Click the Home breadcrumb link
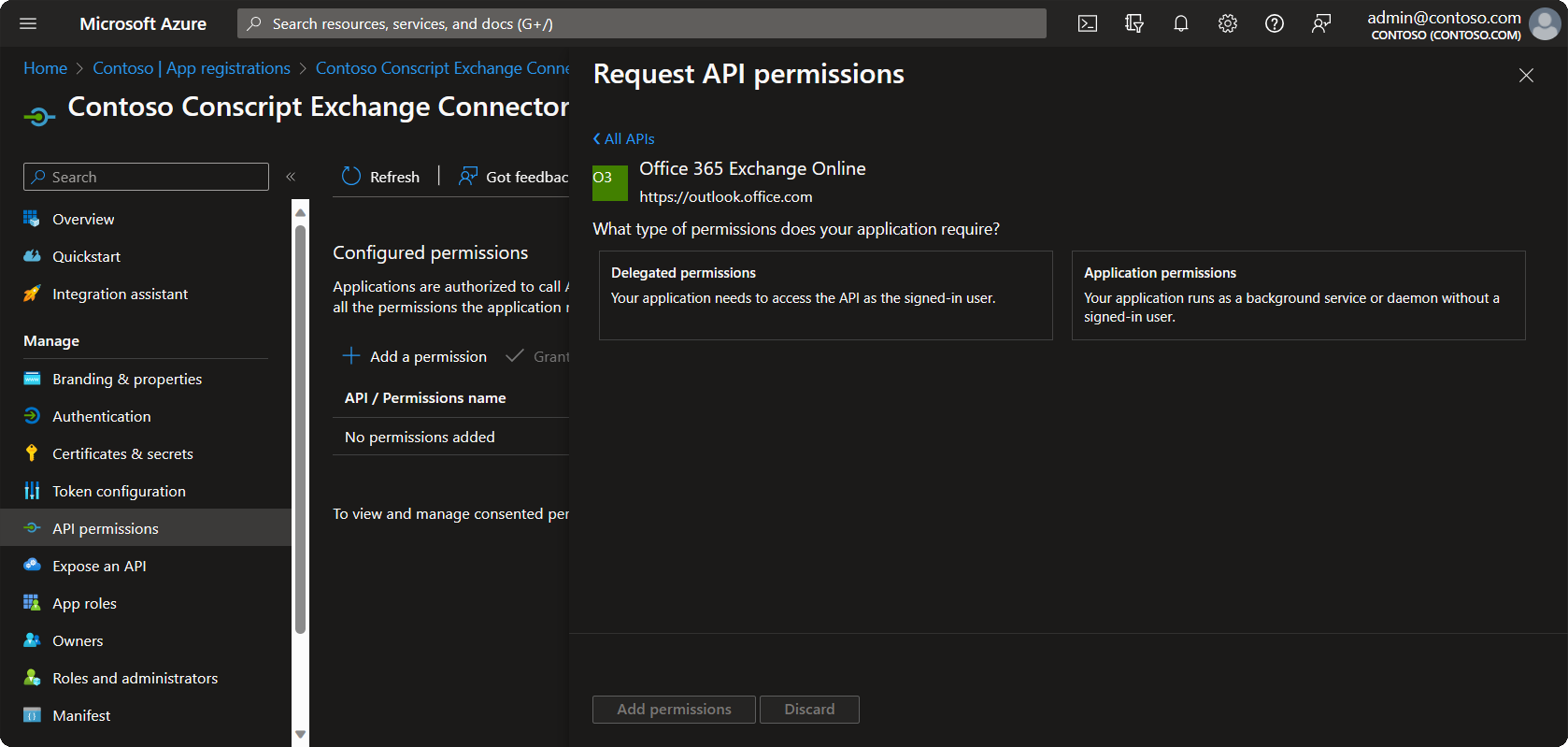 [x=45, y=68]
